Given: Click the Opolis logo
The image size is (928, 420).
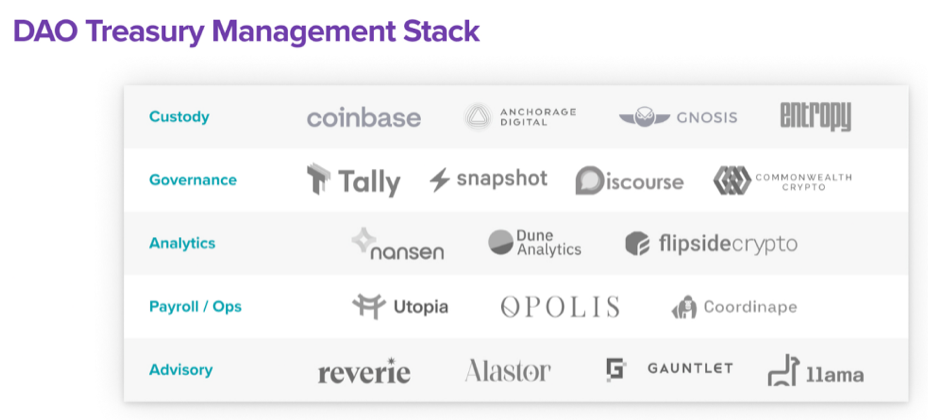Looking at the screenshot, I should [560, 306].
